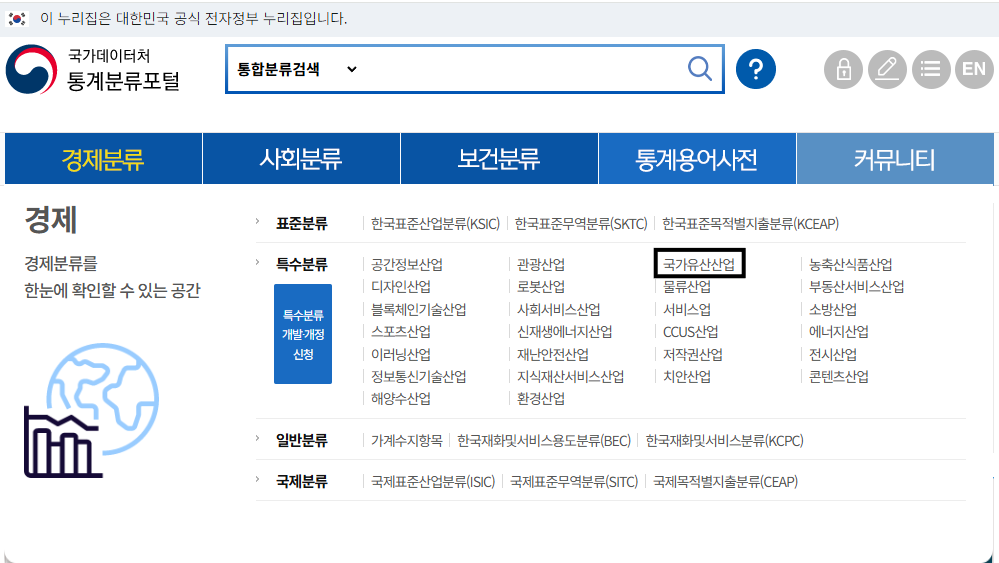
Task: Open the 통합분류검색 dropdown
Action: tap(296, 69)
